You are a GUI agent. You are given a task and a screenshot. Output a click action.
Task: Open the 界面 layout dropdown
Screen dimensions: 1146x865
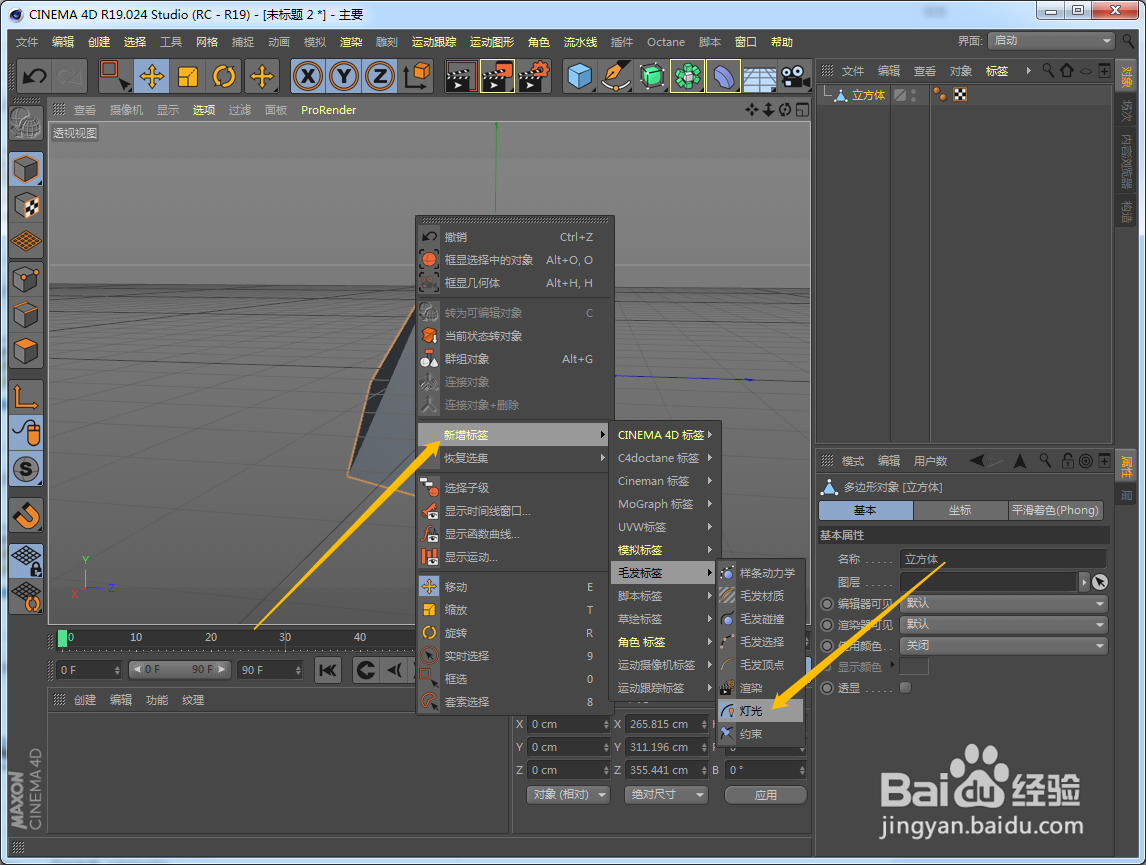point(1050,41)
